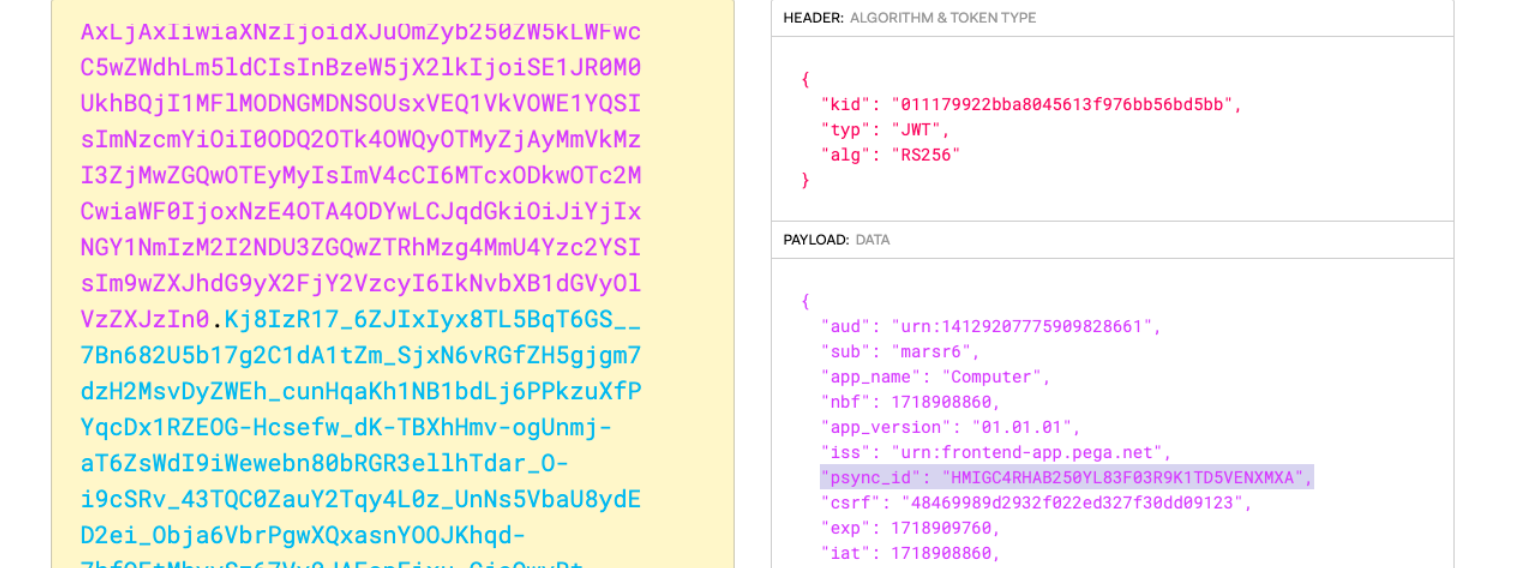Click the opening brace of payload JSON
1536x568 pixels.
805,301
